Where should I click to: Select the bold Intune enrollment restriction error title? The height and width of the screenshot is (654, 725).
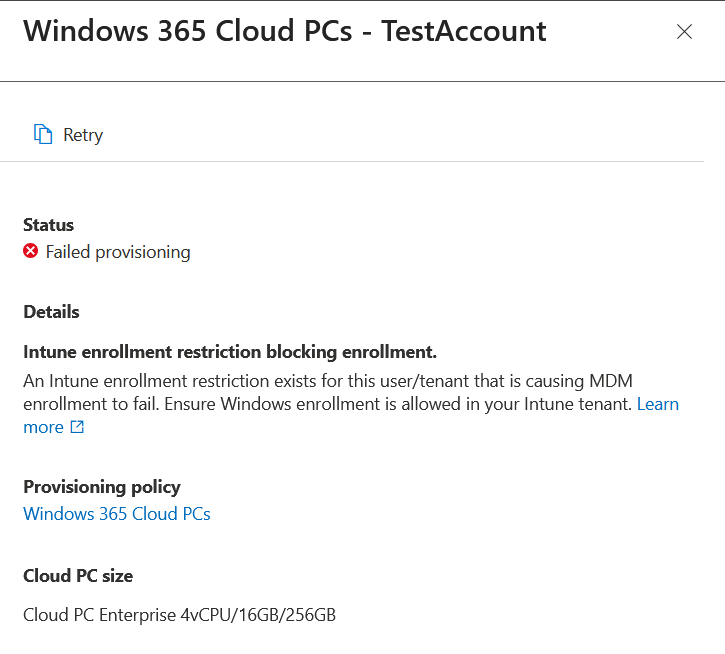(x=230, y=352)
